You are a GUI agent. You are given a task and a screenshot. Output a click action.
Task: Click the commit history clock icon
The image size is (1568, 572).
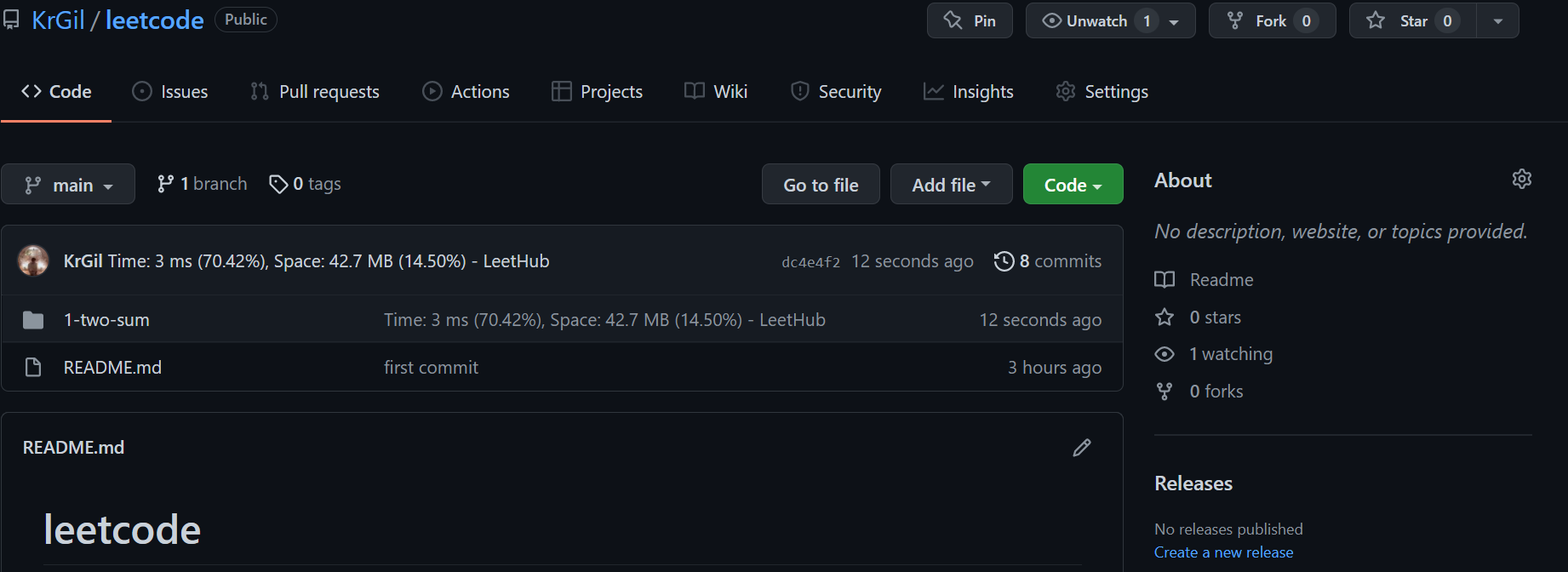[1004, 261]
